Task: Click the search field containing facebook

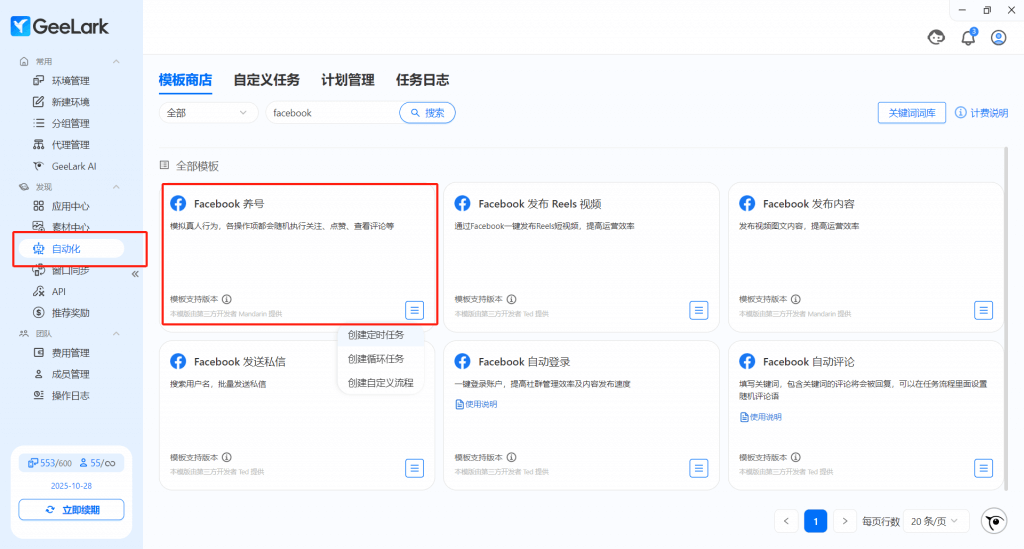Action: (330, 113)
